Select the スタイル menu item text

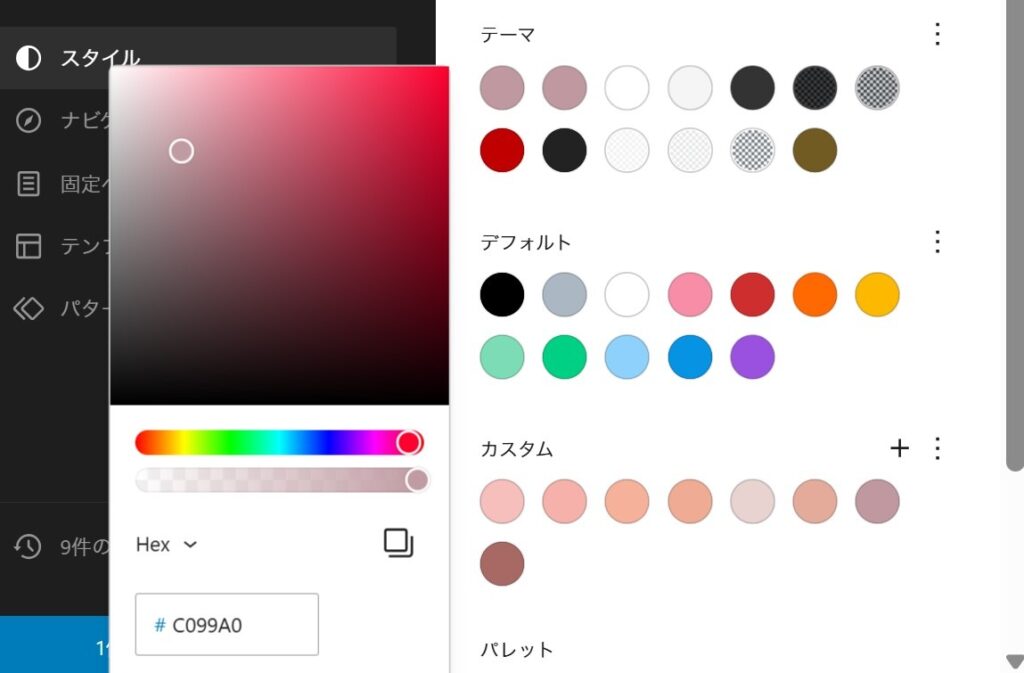(x=101, y=58)
